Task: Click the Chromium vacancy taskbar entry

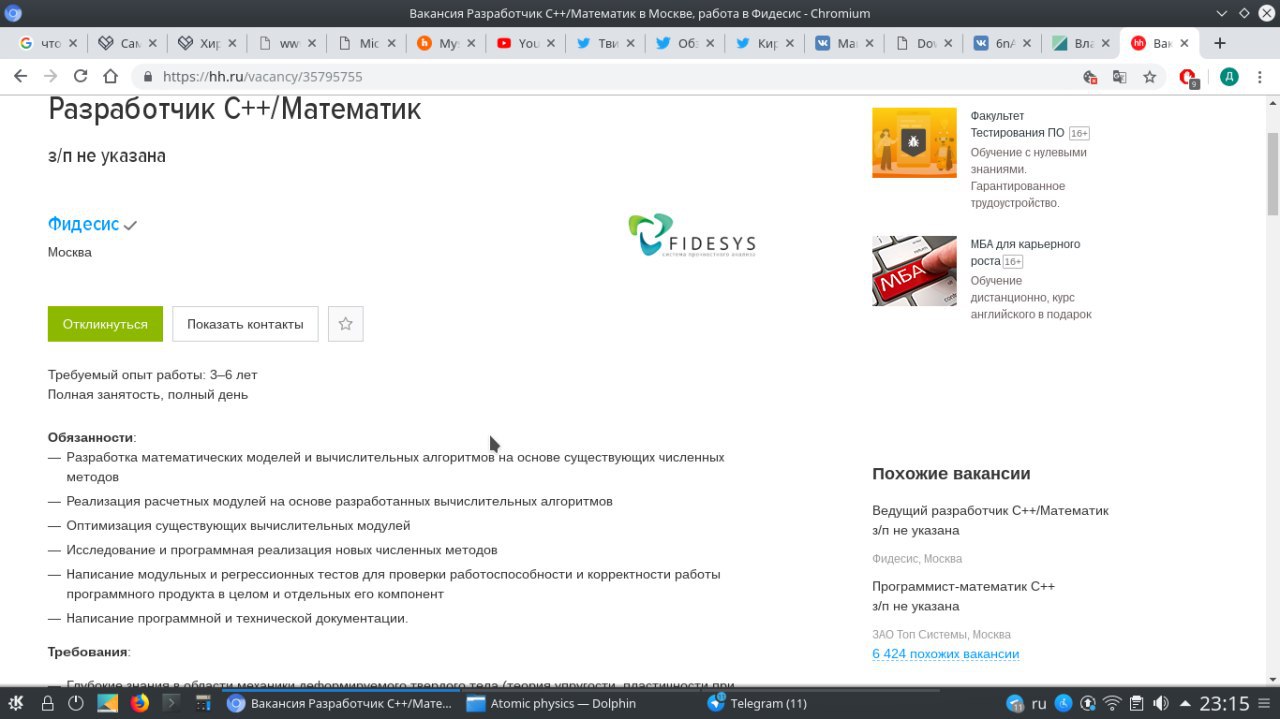Action: pos(340,703)
